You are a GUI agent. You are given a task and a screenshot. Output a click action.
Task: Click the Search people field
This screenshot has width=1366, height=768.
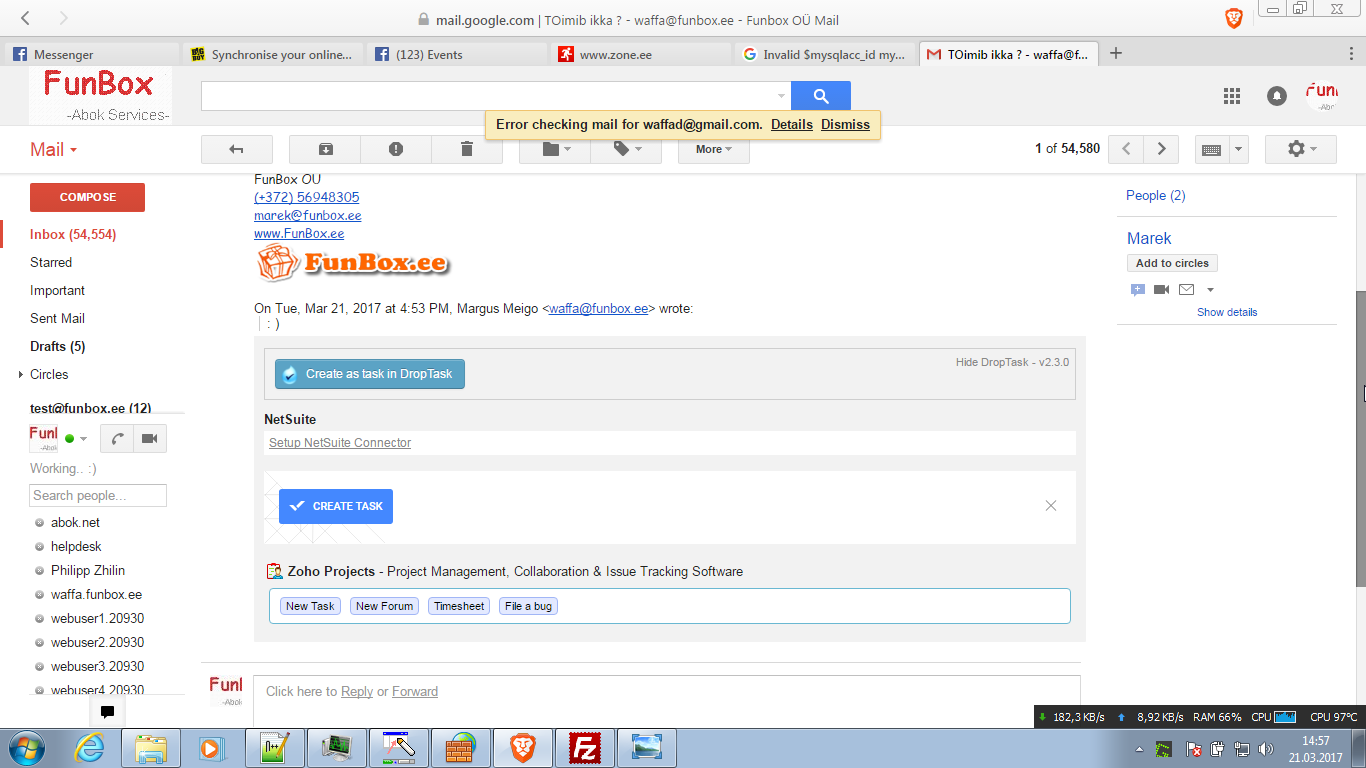point(98,496)
